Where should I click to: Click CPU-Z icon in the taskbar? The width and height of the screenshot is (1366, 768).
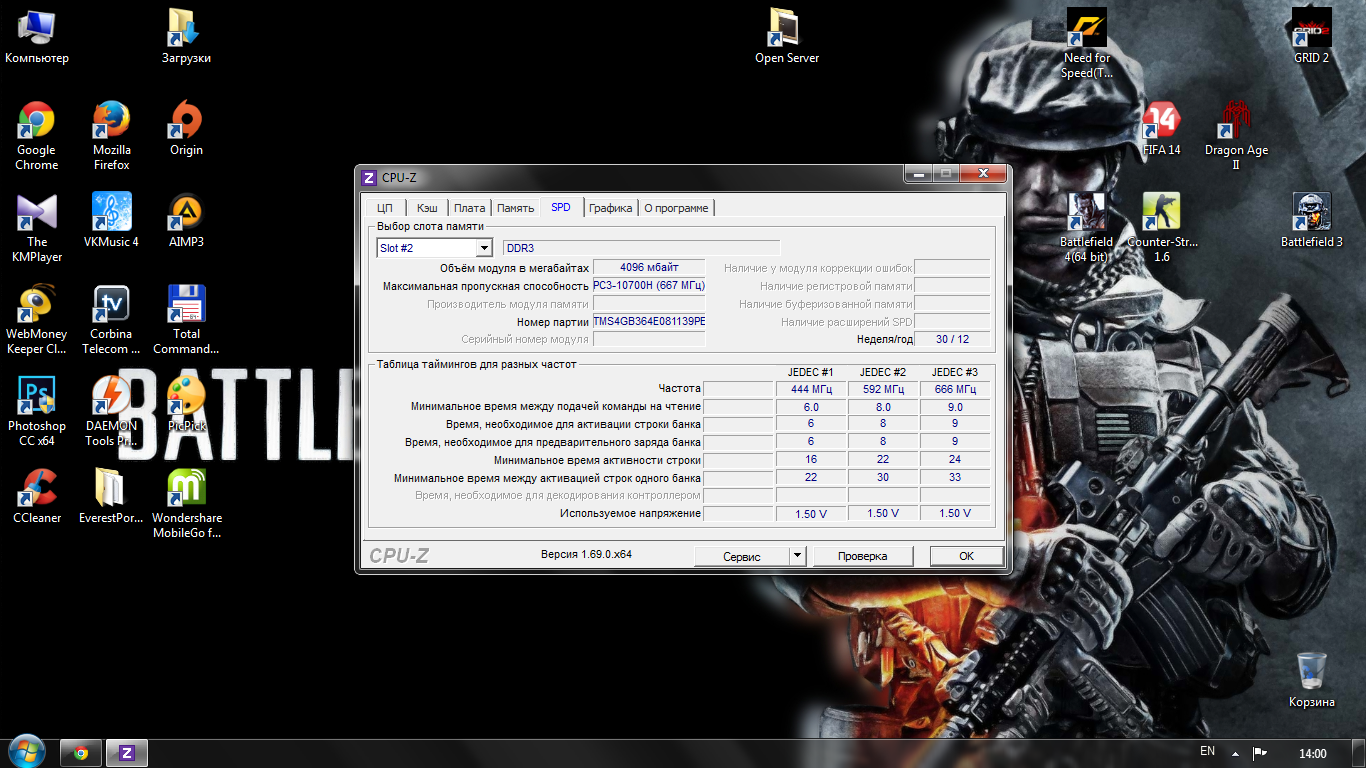click(127, 753)
